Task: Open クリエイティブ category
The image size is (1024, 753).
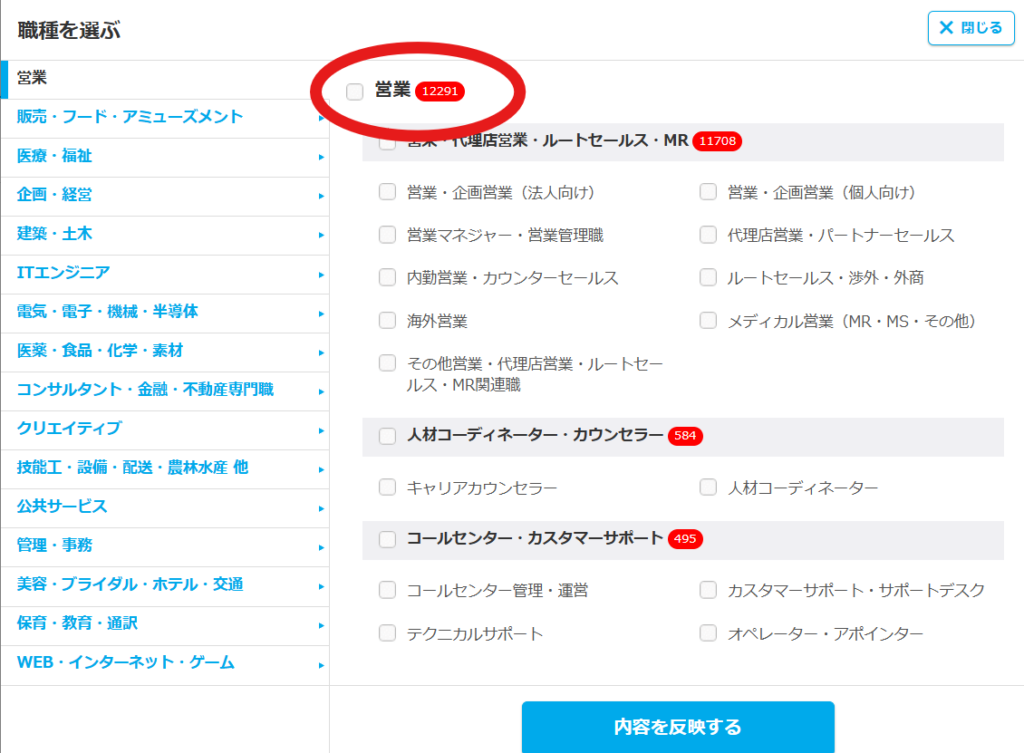Action: point(69,429)
